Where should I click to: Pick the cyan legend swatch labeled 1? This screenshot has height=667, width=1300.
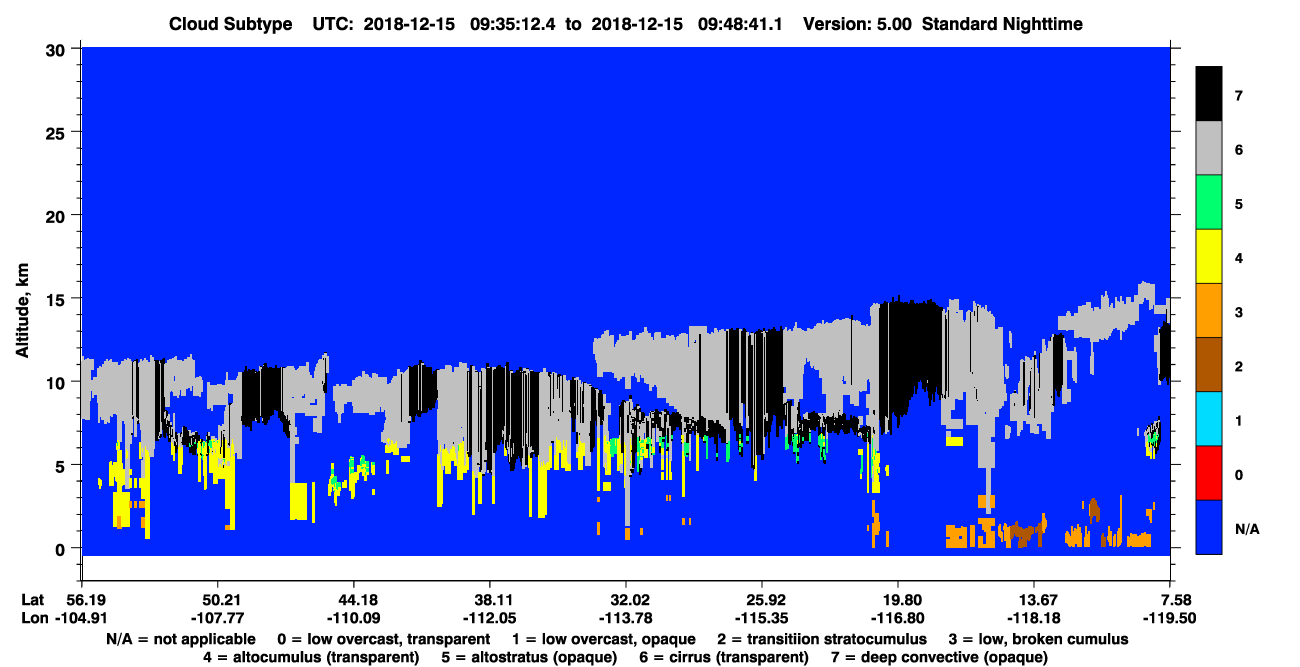[x=1209, y=419]
